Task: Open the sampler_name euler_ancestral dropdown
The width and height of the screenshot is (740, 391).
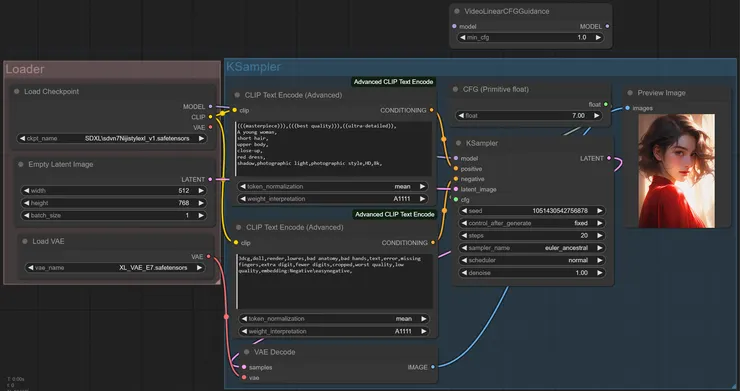Action: click(x=532, y=248)
